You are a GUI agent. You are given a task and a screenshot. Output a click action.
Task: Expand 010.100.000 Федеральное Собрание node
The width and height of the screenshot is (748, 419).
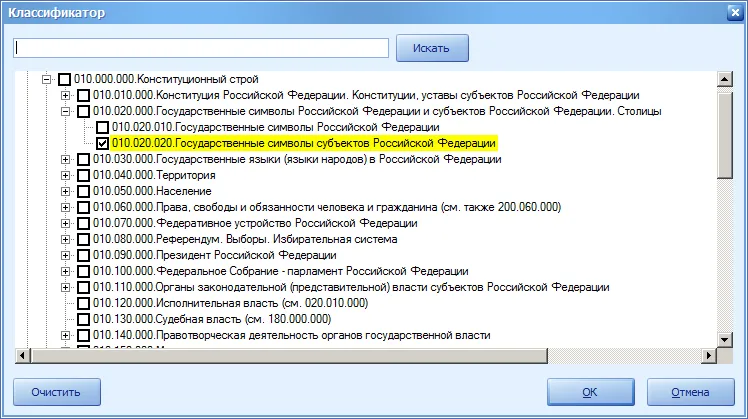pos(66,271)
